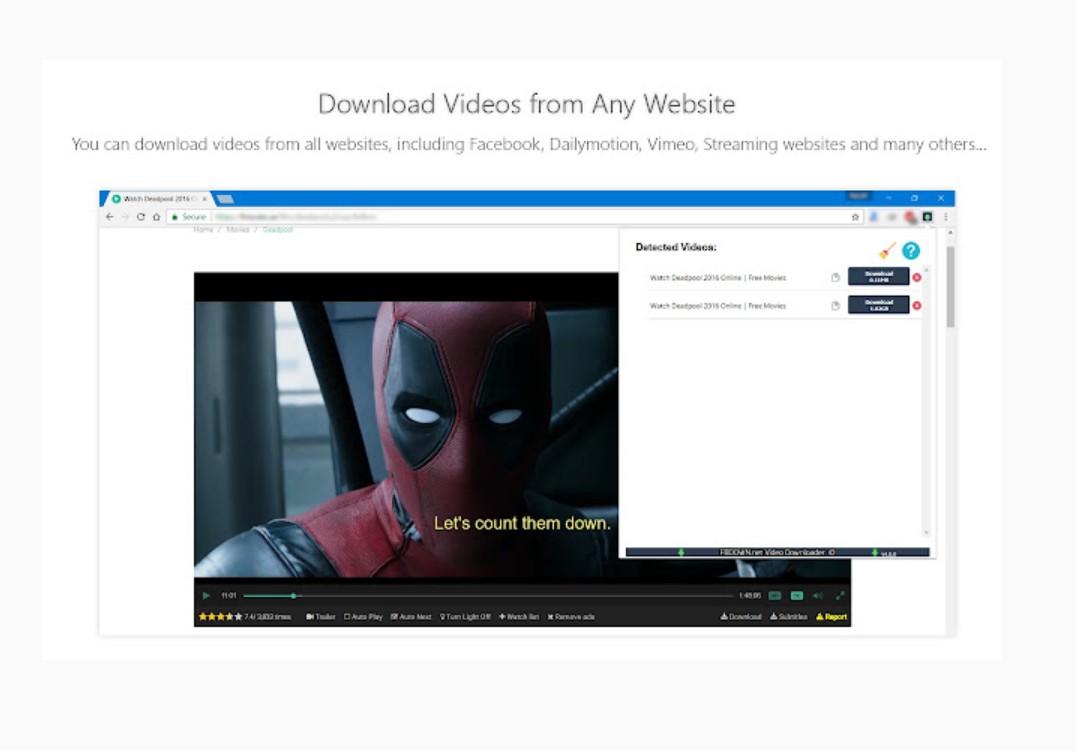
Task: Select the Watch Deadpool 2016 browser tab
Action: click(x=157, y=199)
